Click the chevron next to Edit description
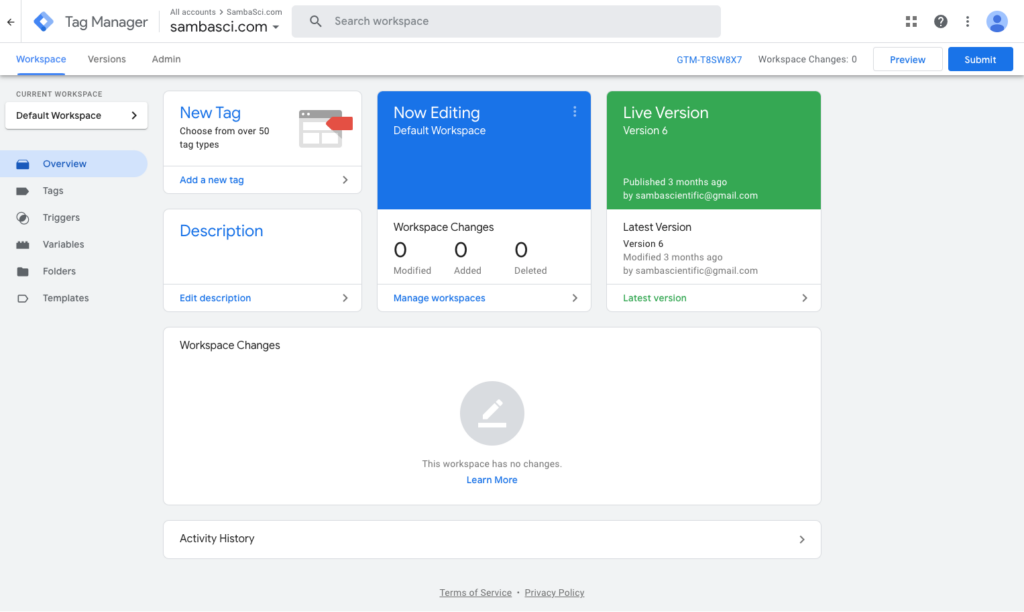The height and width of the screenshot is (612, 1024). click(345, 298)
